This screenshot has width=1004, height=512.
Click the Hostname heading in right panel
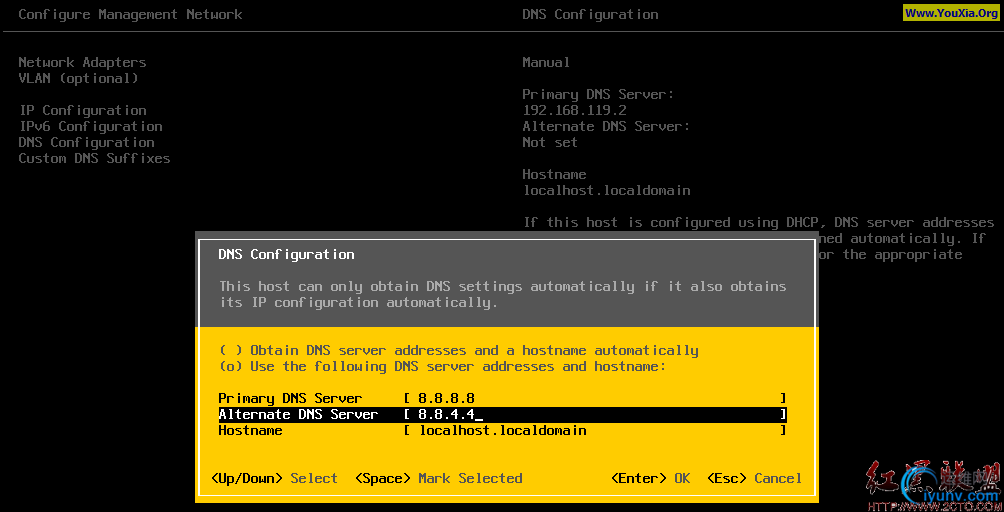[x=555, y=174]
